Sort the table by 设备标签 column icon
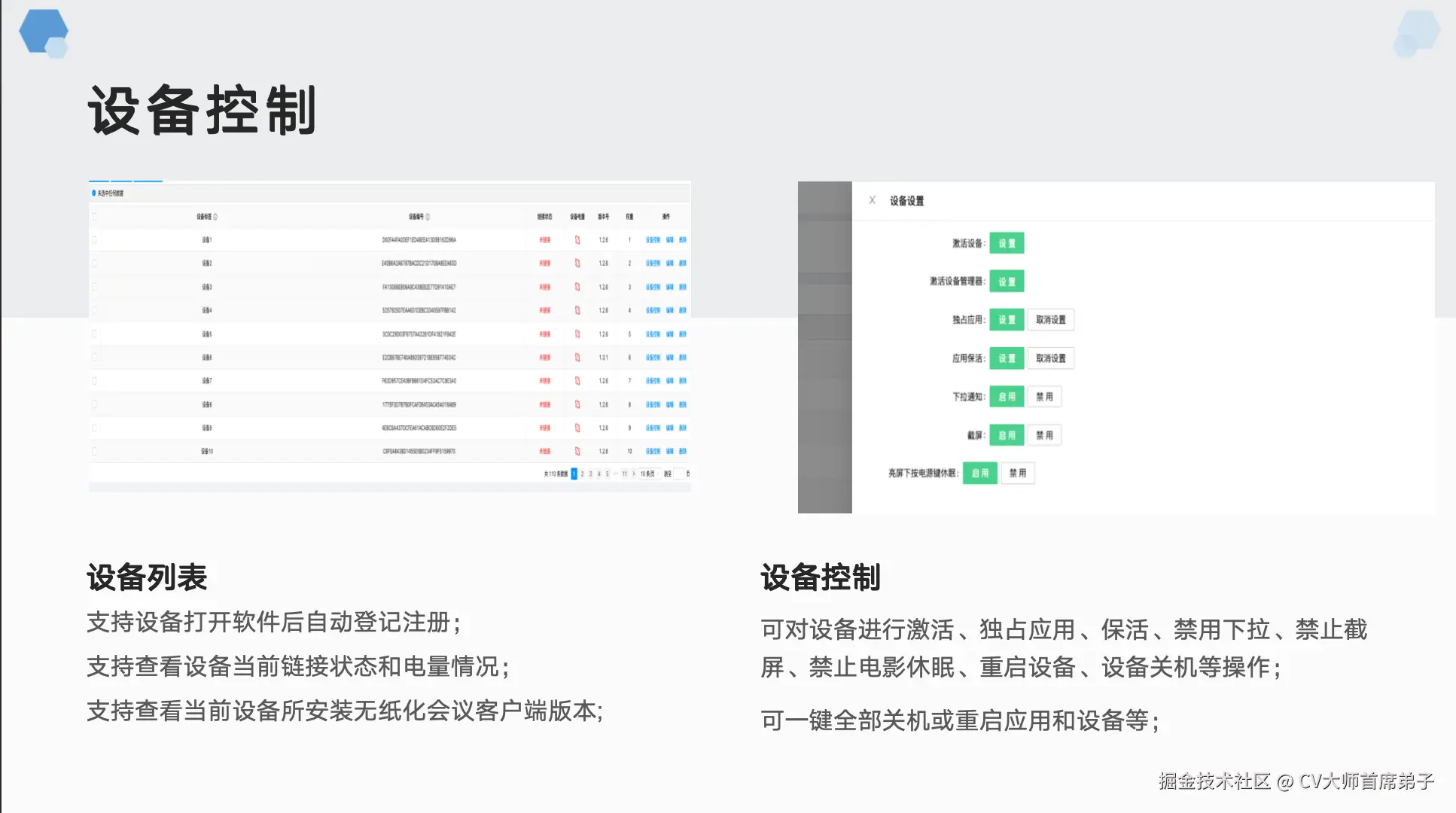Image resolution: width=1456 pixels, height=813 pixels. point(215,218)
